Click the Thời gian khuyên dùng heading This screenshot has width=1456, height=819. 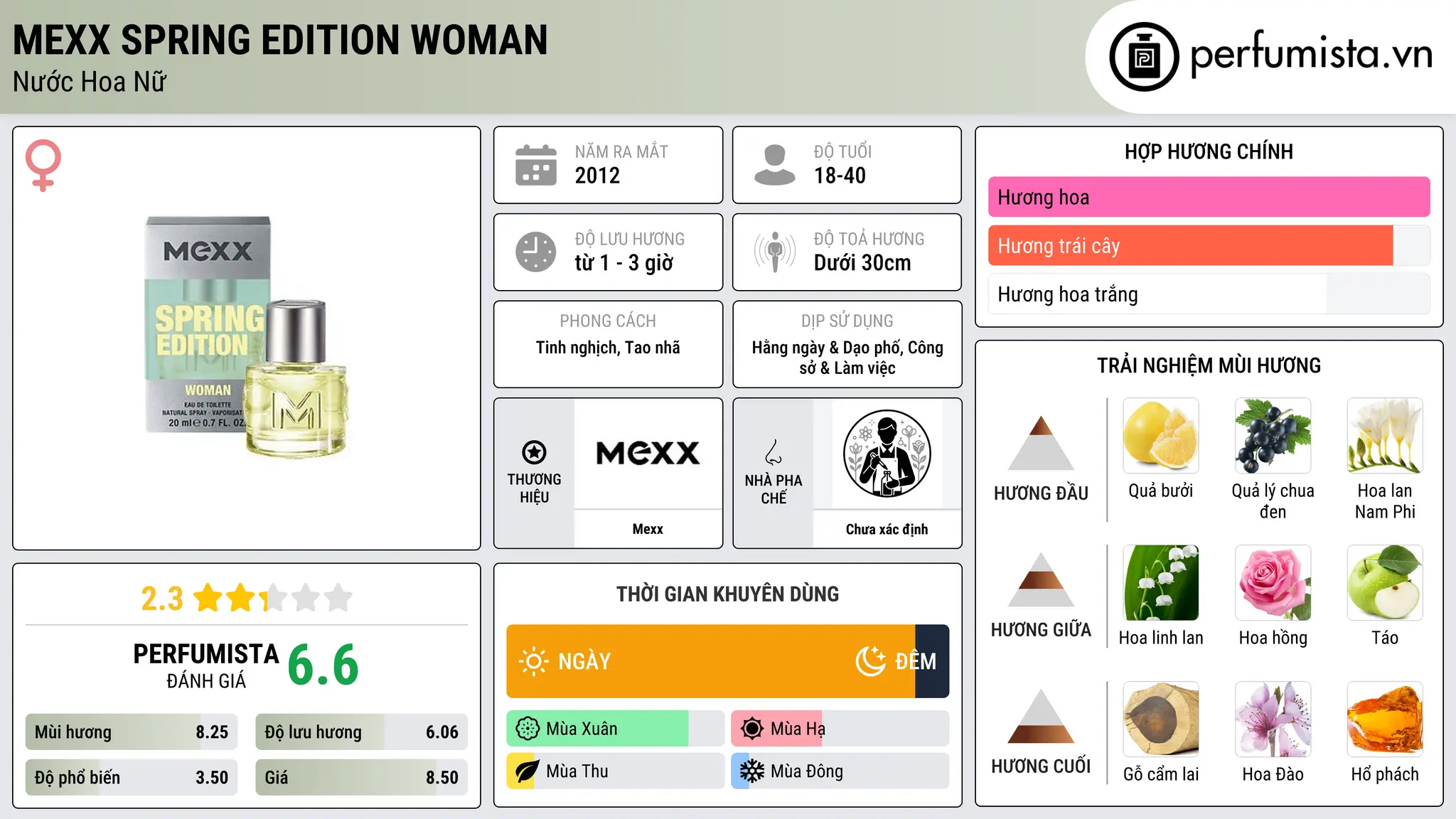pyautogui.click(x=728, y=594)
